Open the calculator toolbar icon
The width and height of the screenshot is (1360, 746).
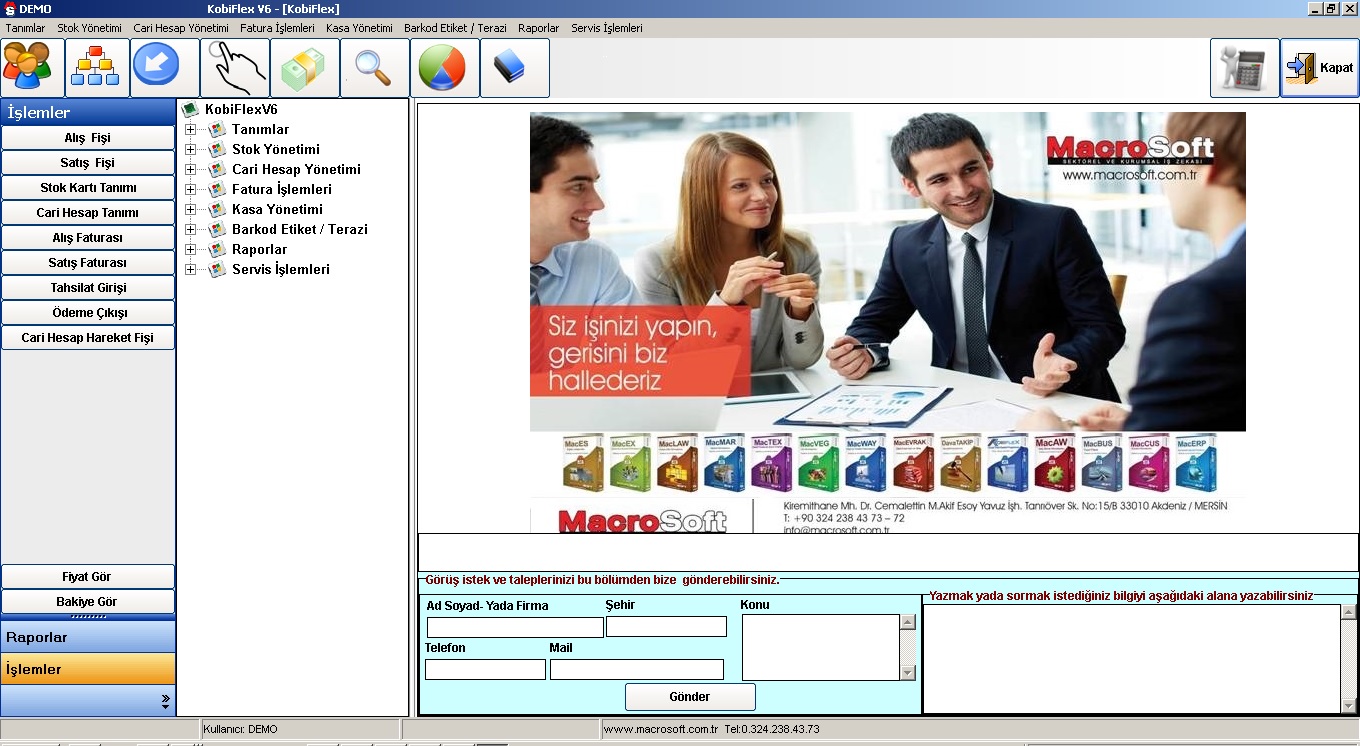(x=1244, y=68)
